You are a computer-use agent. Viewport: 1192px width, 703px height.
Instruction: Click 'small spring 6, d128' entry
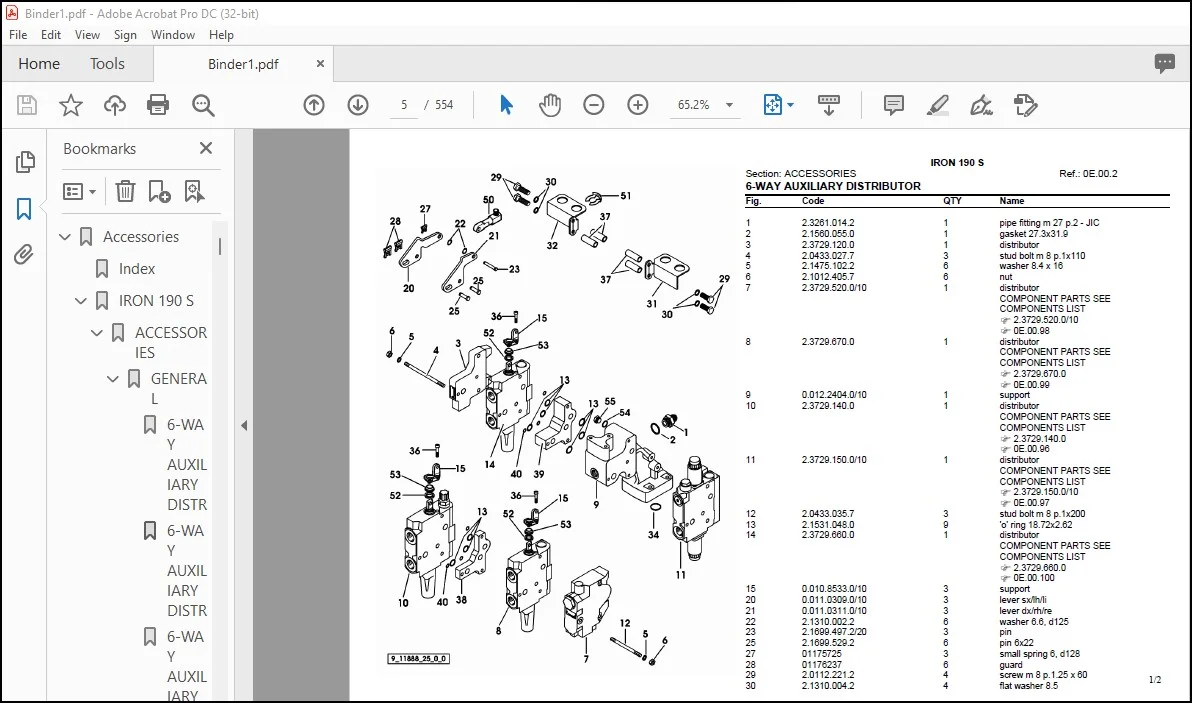[1039, 654]
